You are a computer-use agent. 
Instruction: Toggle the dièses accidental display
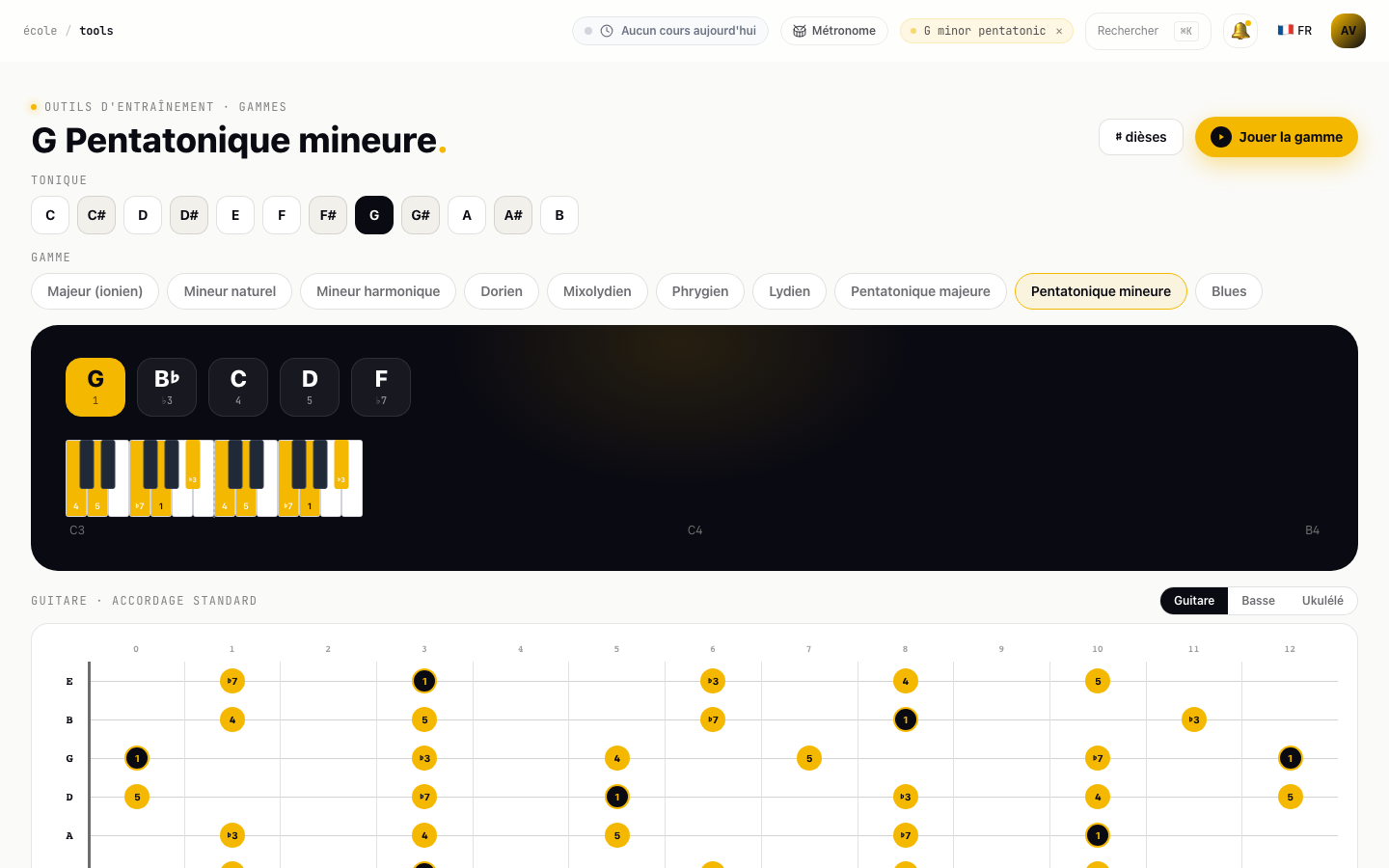pos(1141,137)
